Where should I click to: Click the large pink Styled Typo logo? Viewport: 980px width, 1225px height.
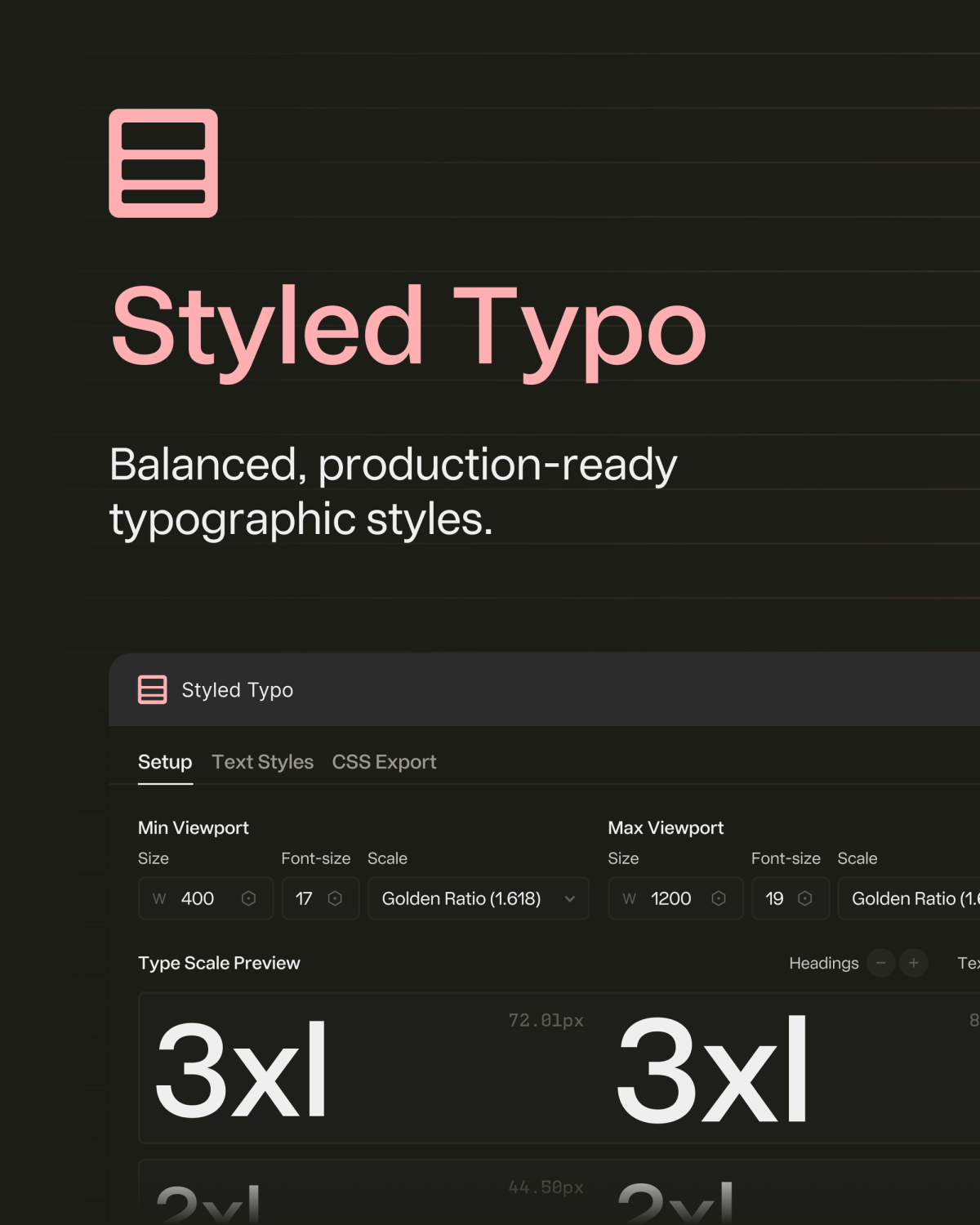pos(163,163)
